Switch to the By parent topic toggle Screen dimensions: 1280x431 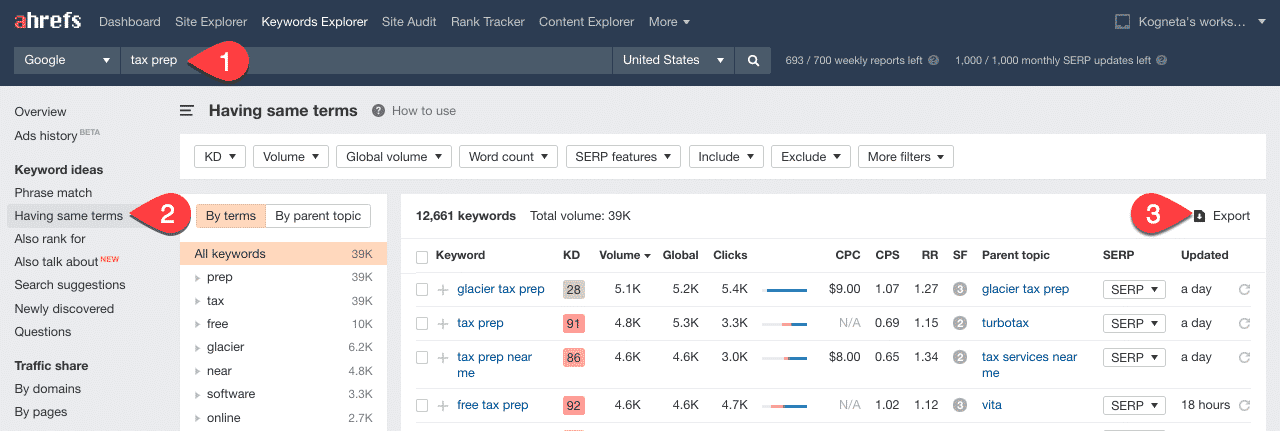click(318, 216)
